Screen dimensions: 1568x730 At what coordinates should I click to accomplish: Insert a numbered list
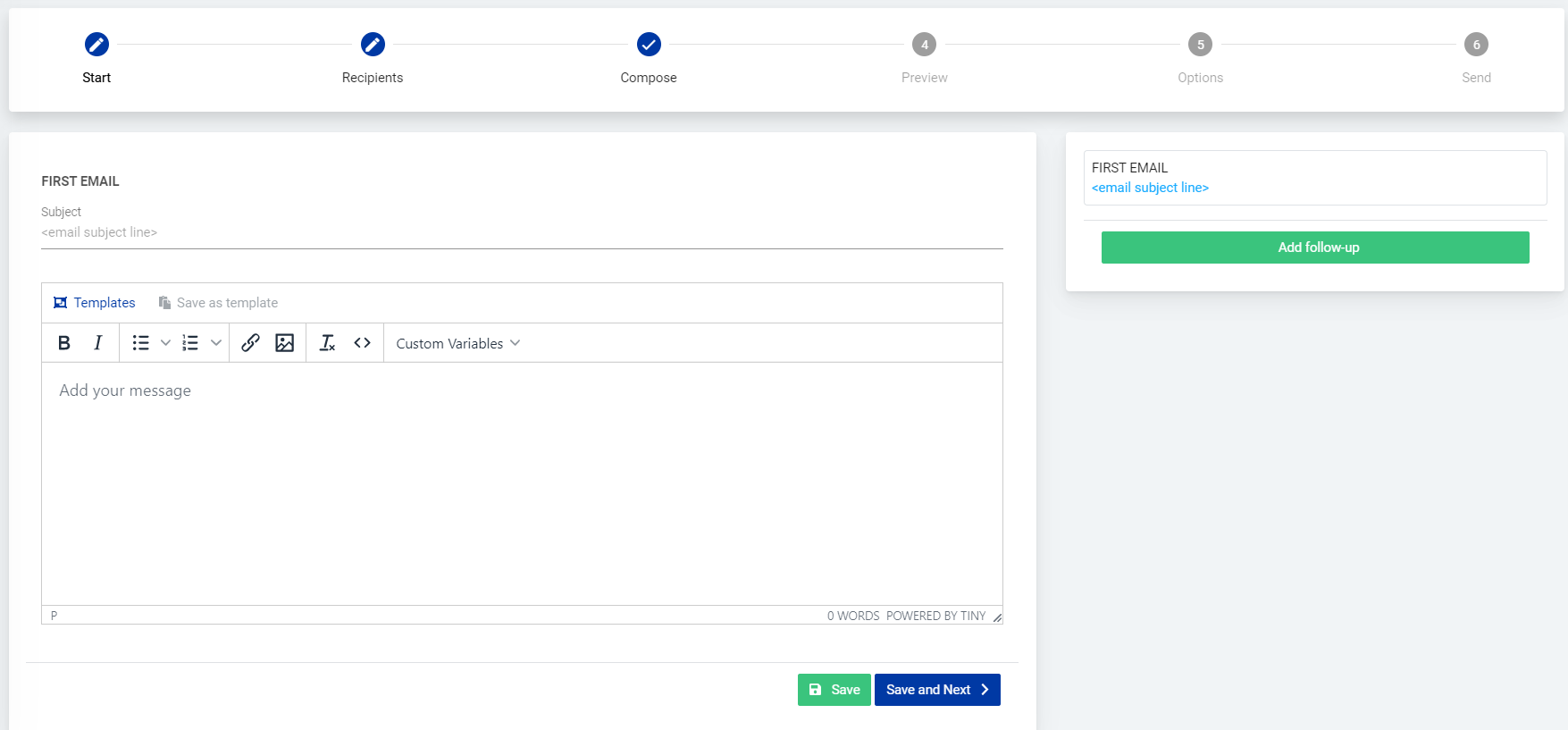(x=190, y=343)
